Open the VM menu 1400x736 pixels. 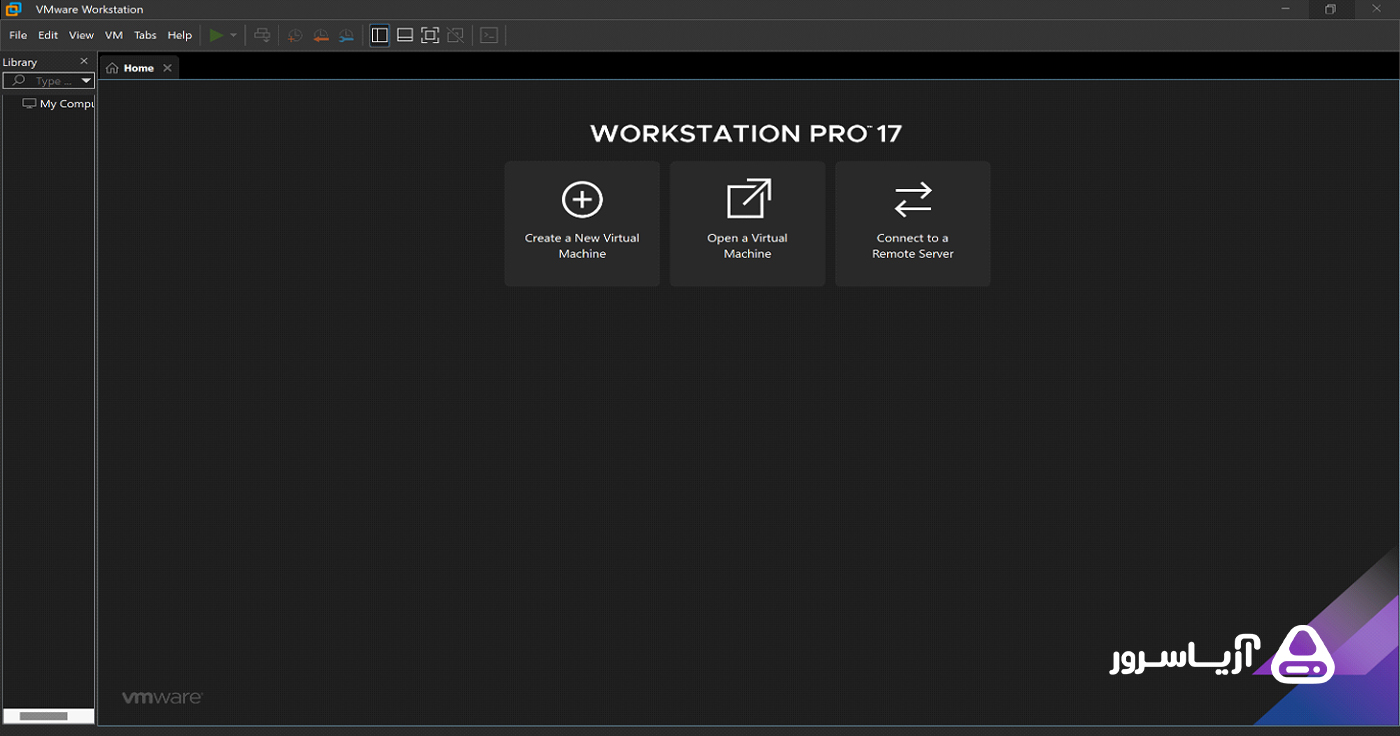click(x=114, y=35)
